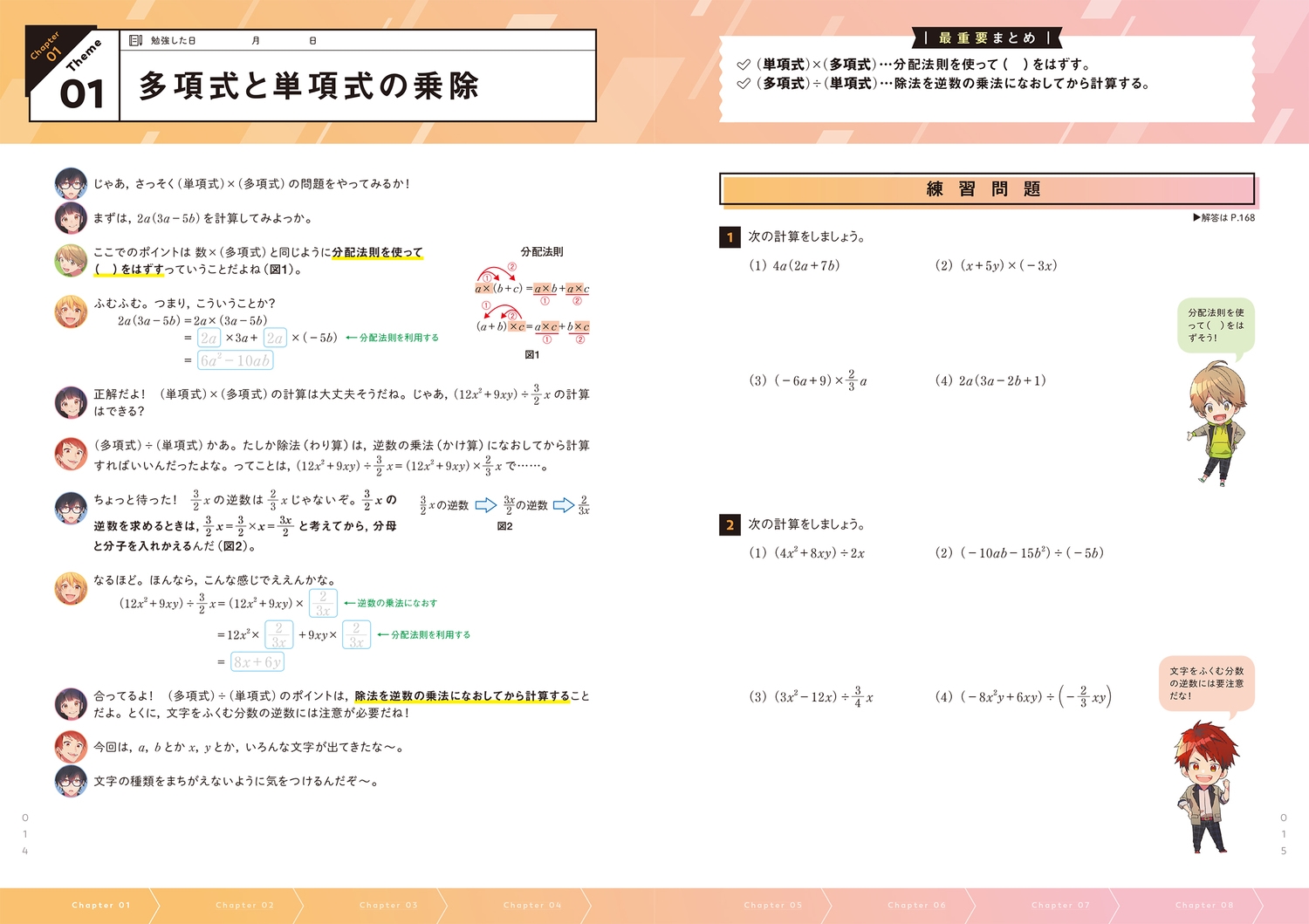Go to the Chapter 08 tab
The image size is (1309, 924).
(x=1204, y=905)
